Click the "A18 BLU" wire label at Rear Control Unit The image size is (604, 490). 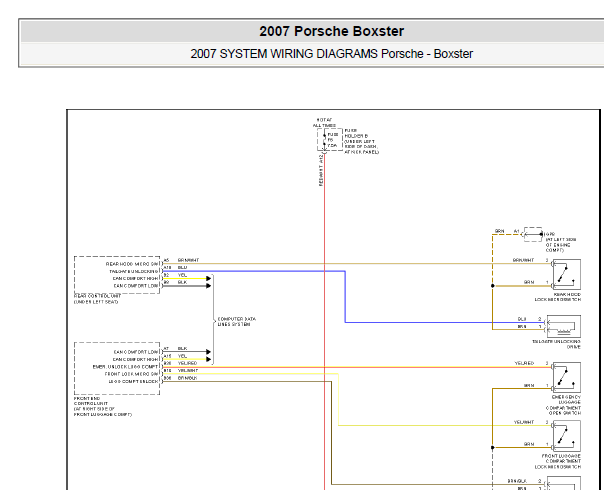[x=175, y=267]
